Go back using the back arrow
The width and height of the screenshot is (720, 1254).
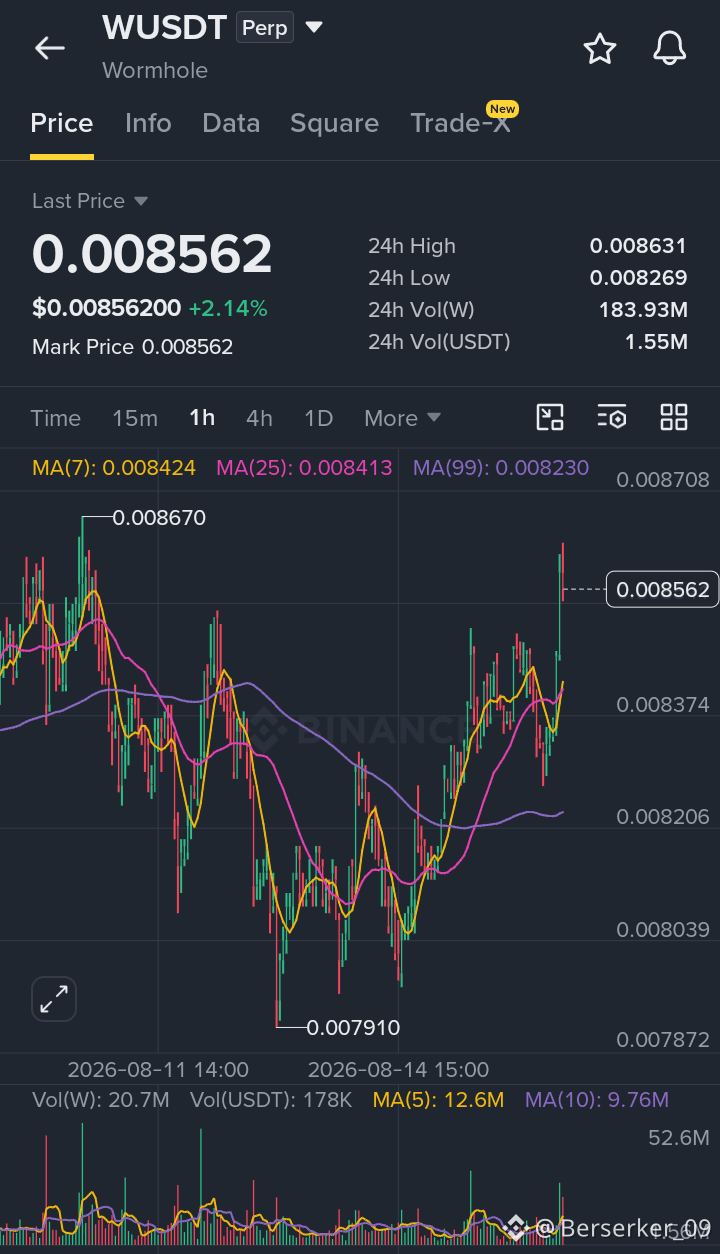(x=49, y=48)
